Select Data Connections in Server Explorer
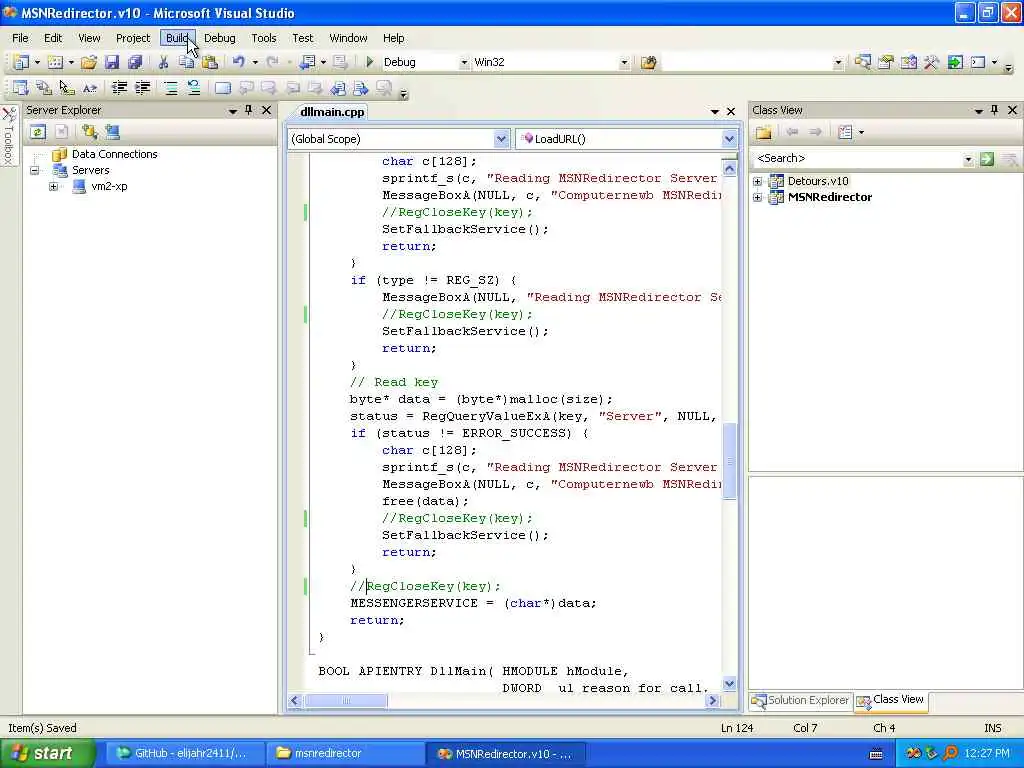 114,154
